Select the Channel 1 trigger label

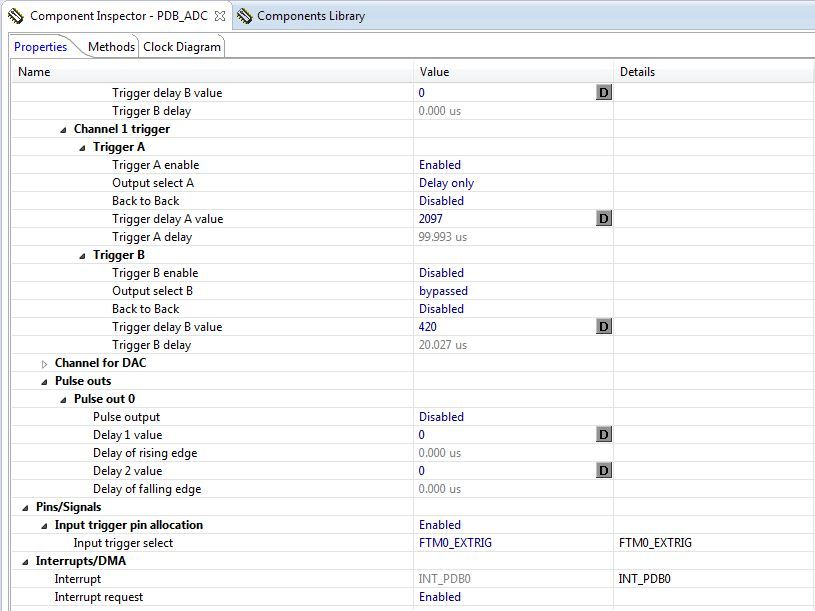(122, 129)
